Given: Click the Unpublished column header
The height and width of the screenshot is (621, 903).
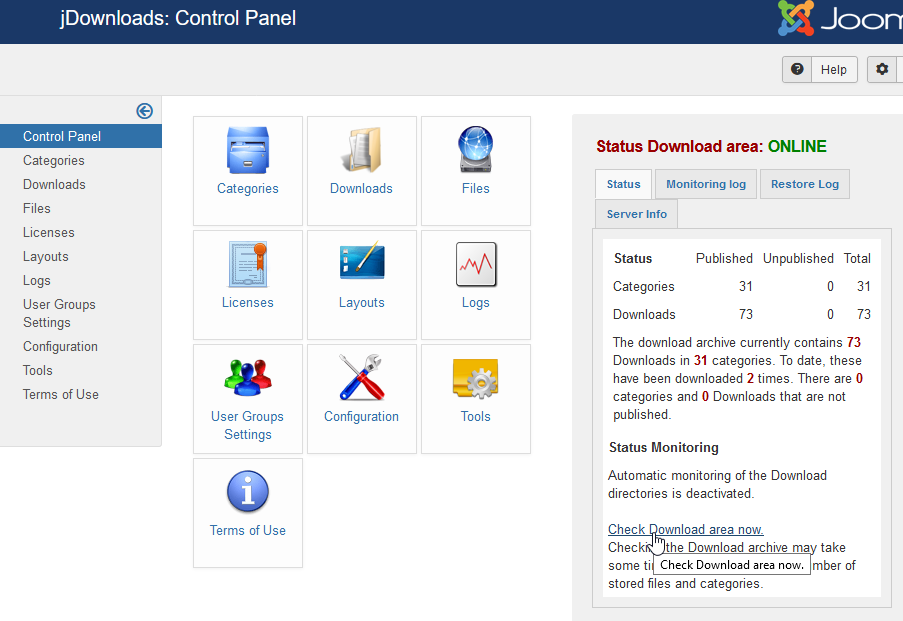Looking at the screenshot, I should pos(798,259).
